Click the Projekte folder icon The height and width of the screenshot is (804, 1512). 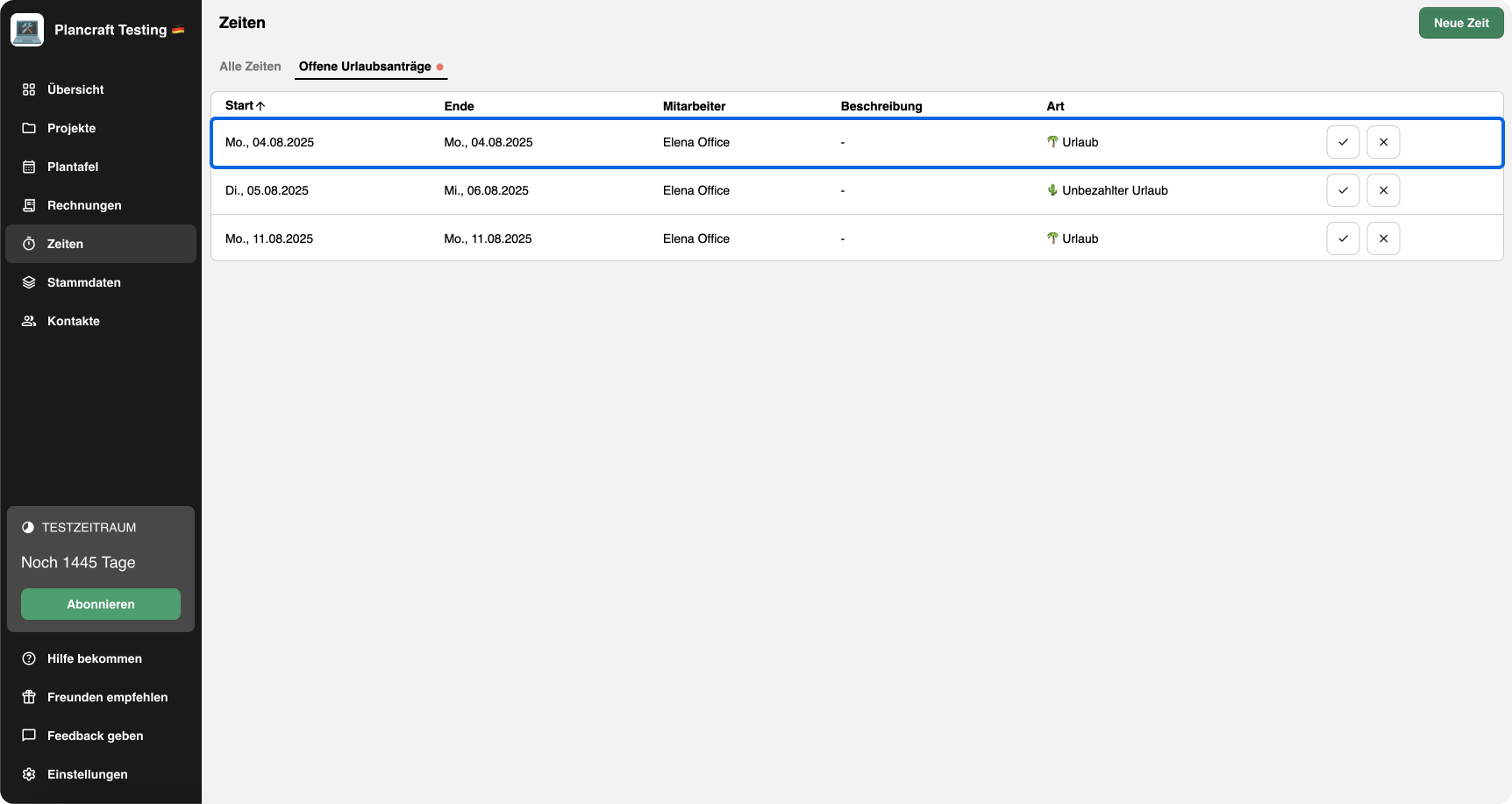[x=29, y=128]
